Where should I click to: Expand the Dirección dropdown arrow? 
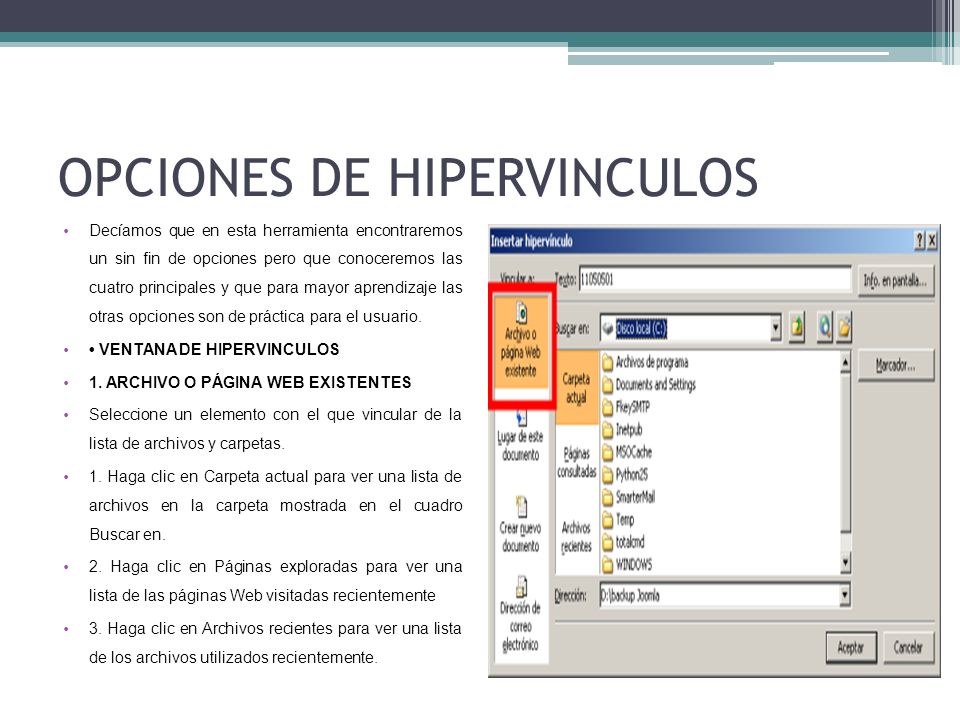tap(845, 595)
